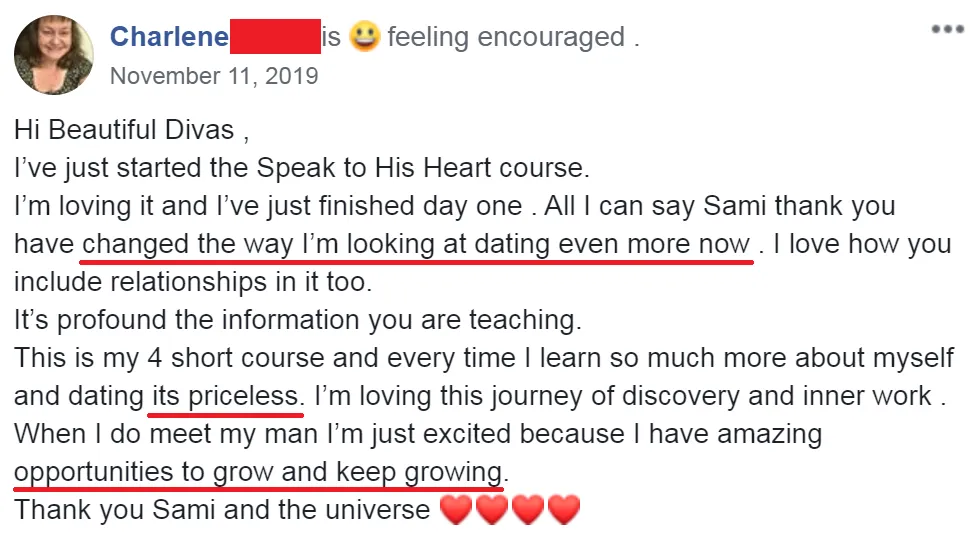Click underlined 'changed the way I'm looking' phrase
Screen dimensions: 978x546
(x=258, y=244)
